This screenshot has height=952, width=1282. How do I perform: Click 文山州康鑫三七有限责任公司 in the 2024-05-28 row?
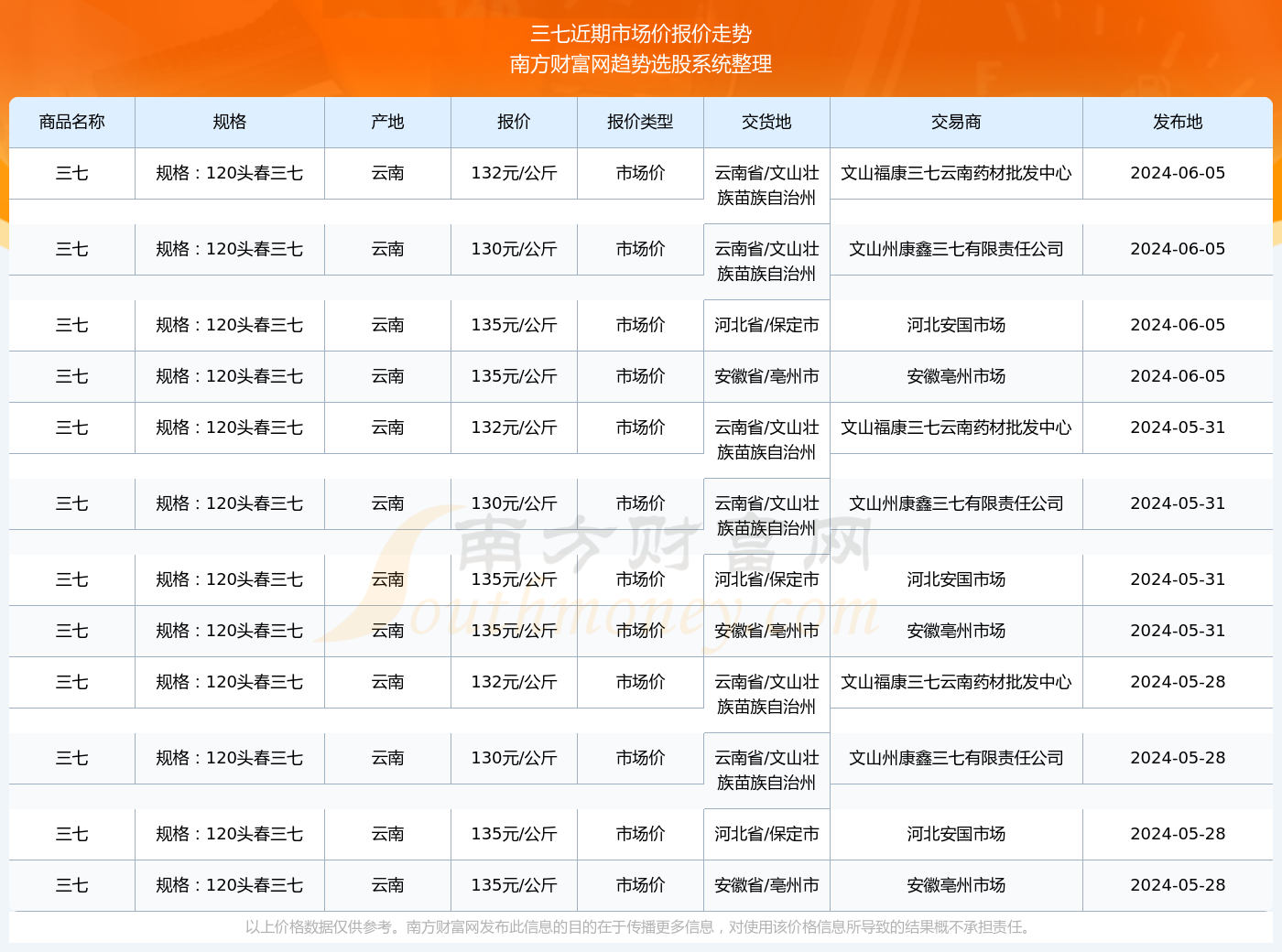pos(957,758)
